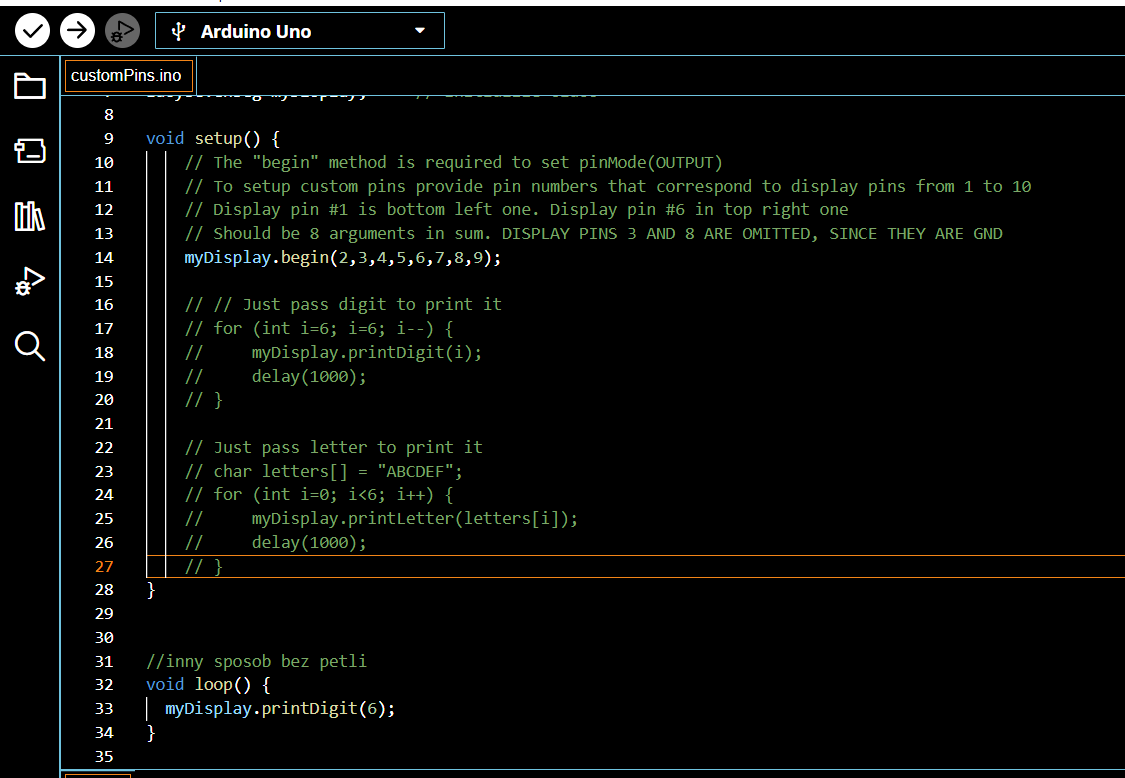This screenshot has width=1125, height=778.
Task: Click line number 9 in the gutter
Action: 108,139
